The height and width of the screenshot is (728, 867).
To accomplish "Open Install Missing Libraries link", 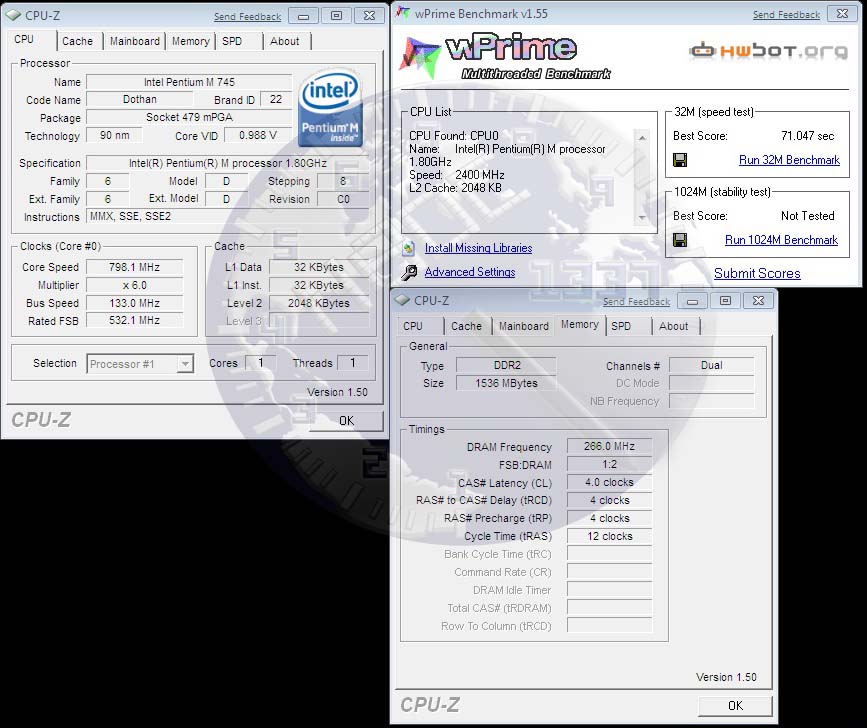I will click(x=478, y=248).
